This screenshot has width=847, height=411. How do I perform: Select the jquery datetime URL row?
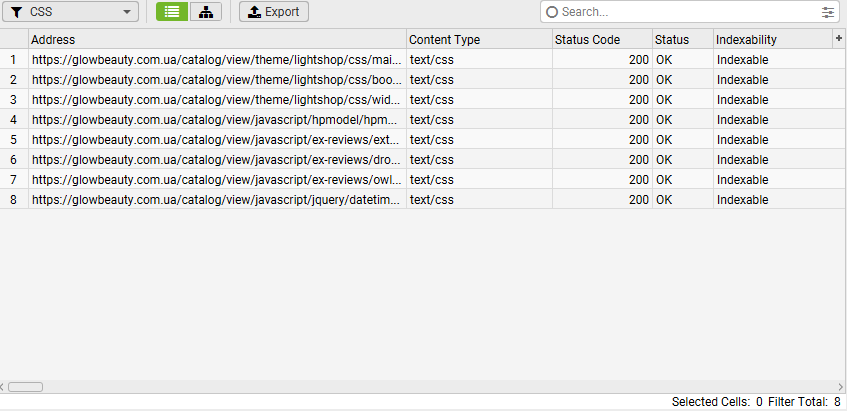216,199
